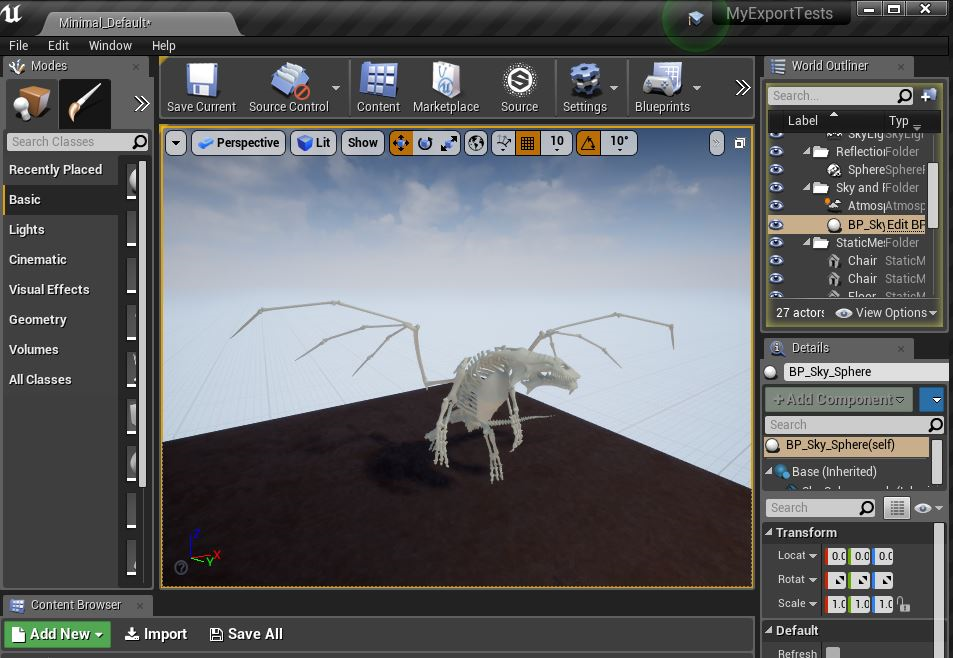This screenshot has width=953, height=658.
Task: Click Save All in Content Browser
Action: click(246, 634)
